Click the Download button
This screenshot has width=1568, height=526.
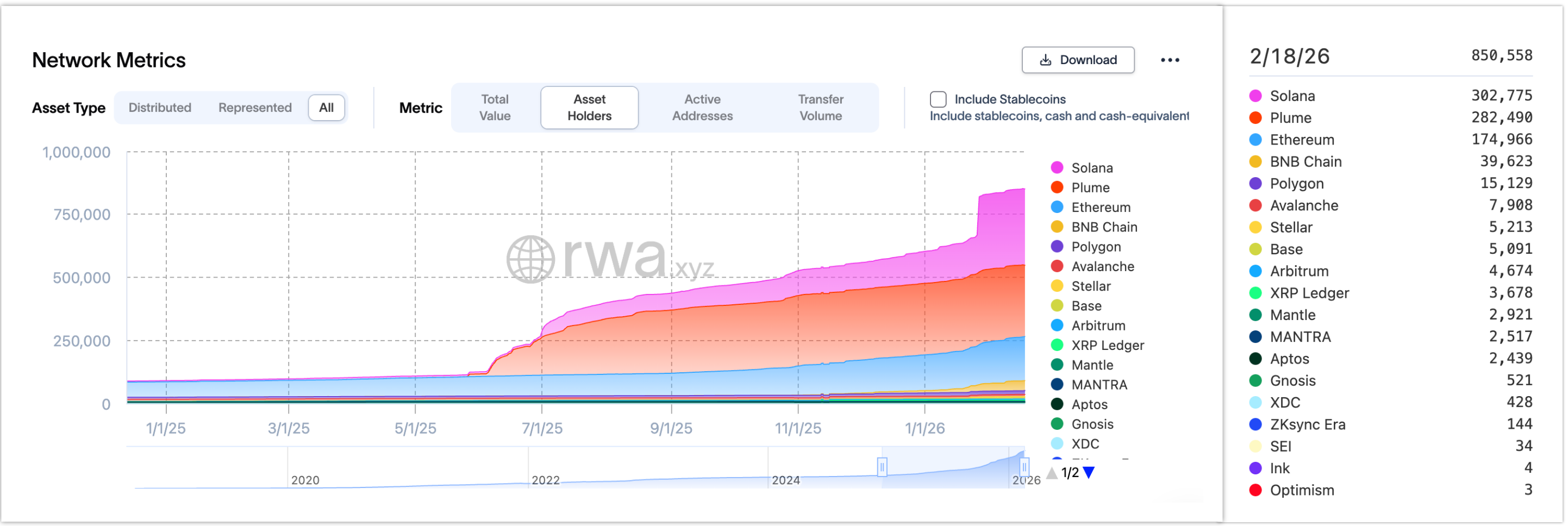coord(1077,60)
